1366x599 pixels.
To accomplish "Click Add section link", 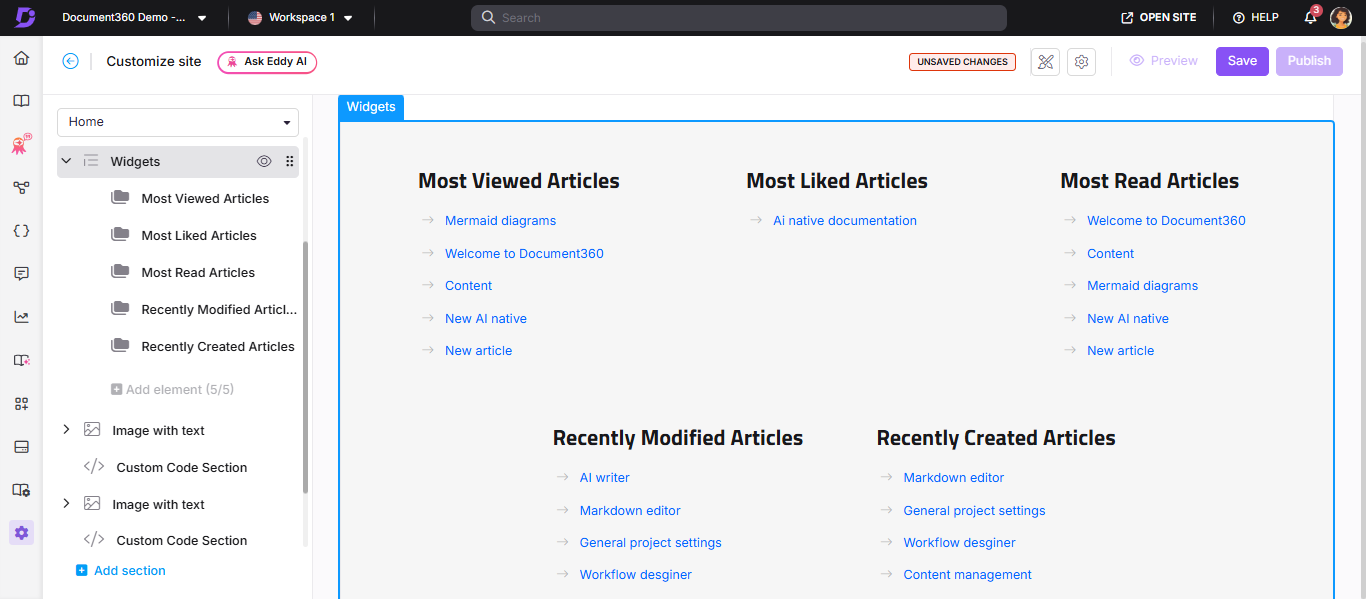I will coord(121,571).
